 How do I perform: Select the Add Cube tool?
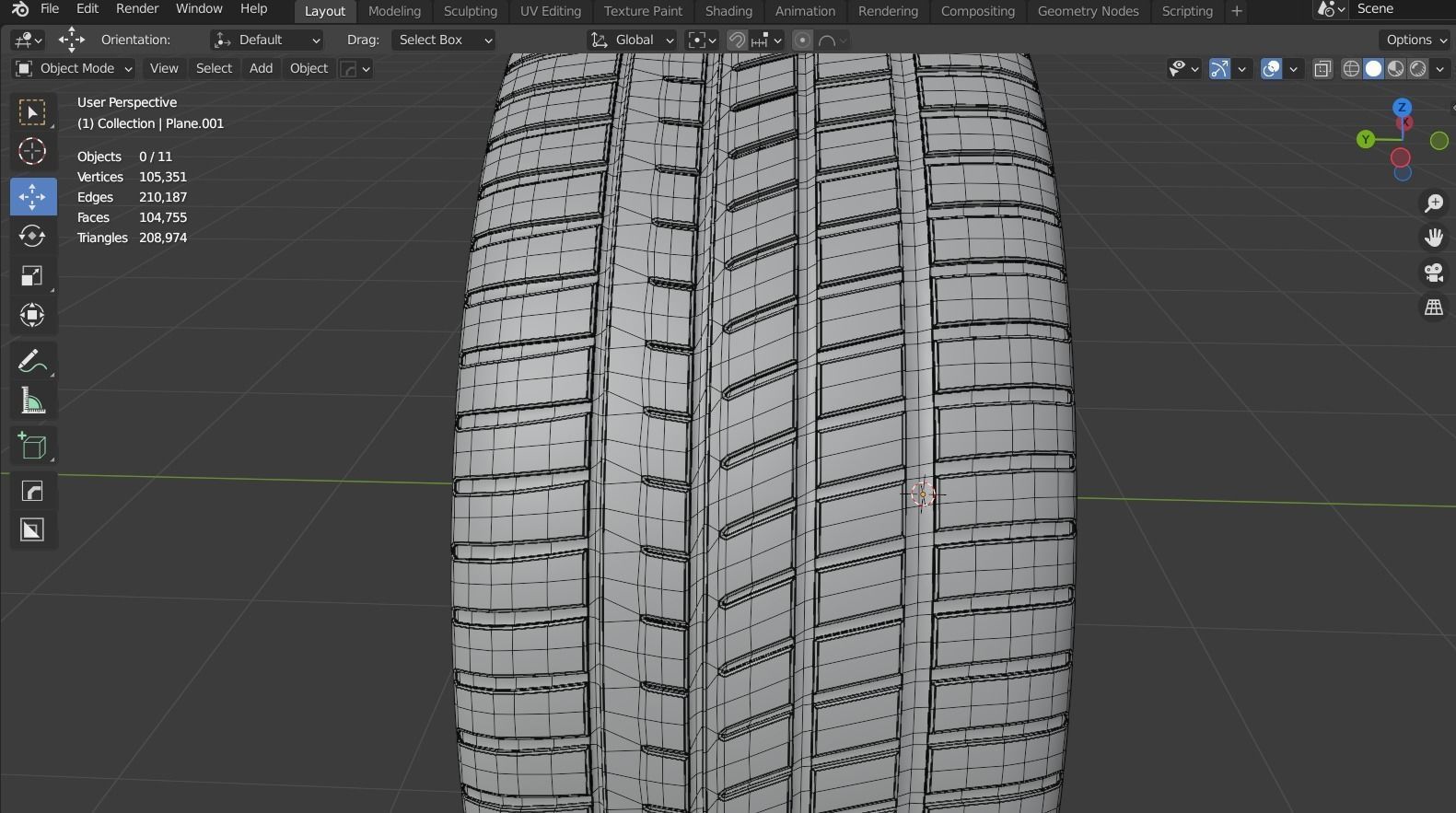(32, 447)
